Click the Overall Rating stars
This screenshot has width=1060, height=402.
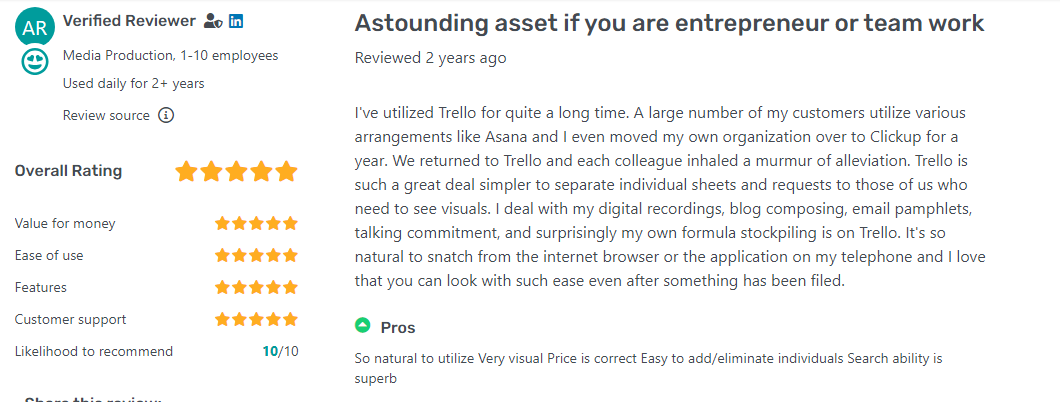coord(236,171)
